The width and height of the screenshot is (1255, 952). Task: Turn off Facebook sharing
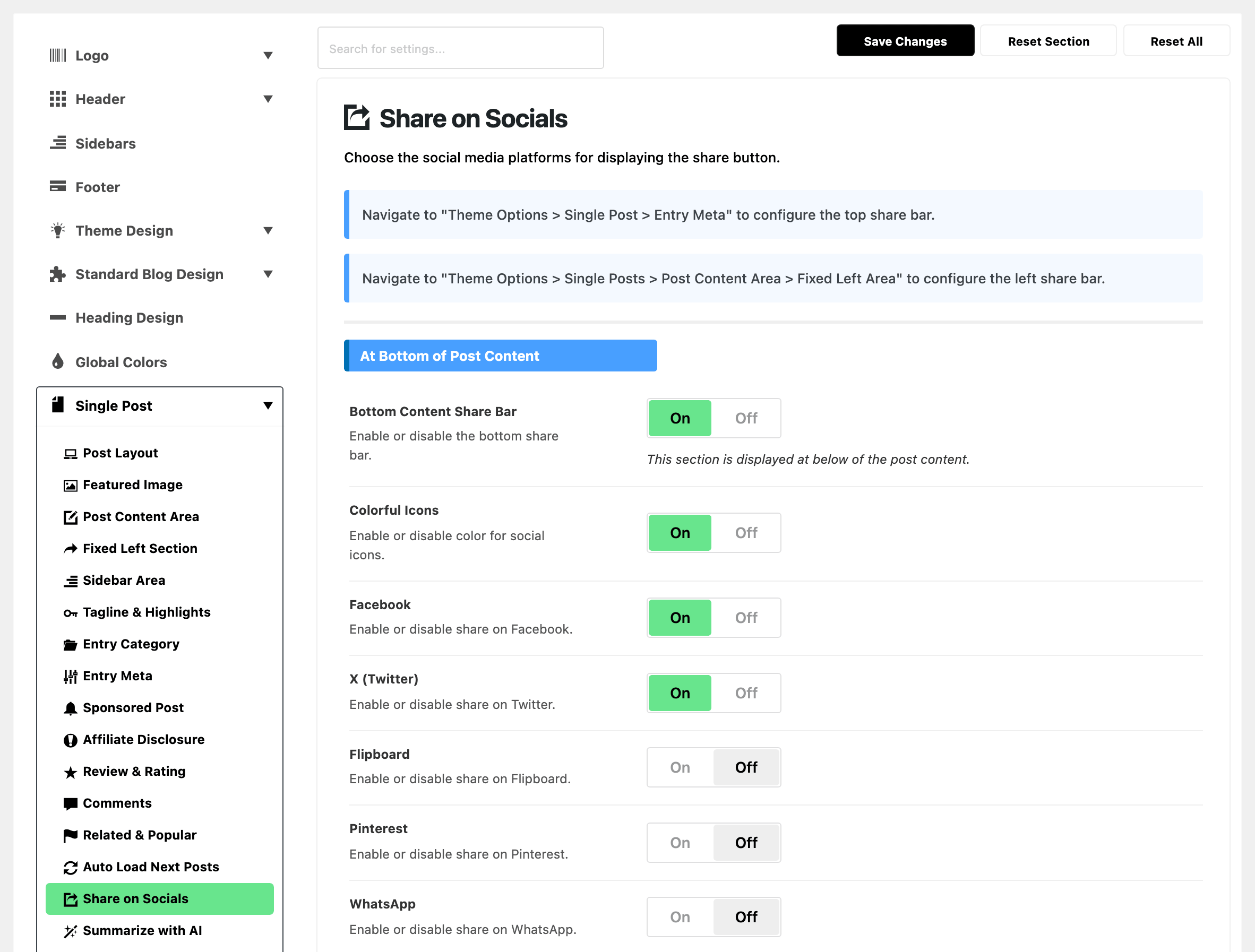(x=746, y=618)
